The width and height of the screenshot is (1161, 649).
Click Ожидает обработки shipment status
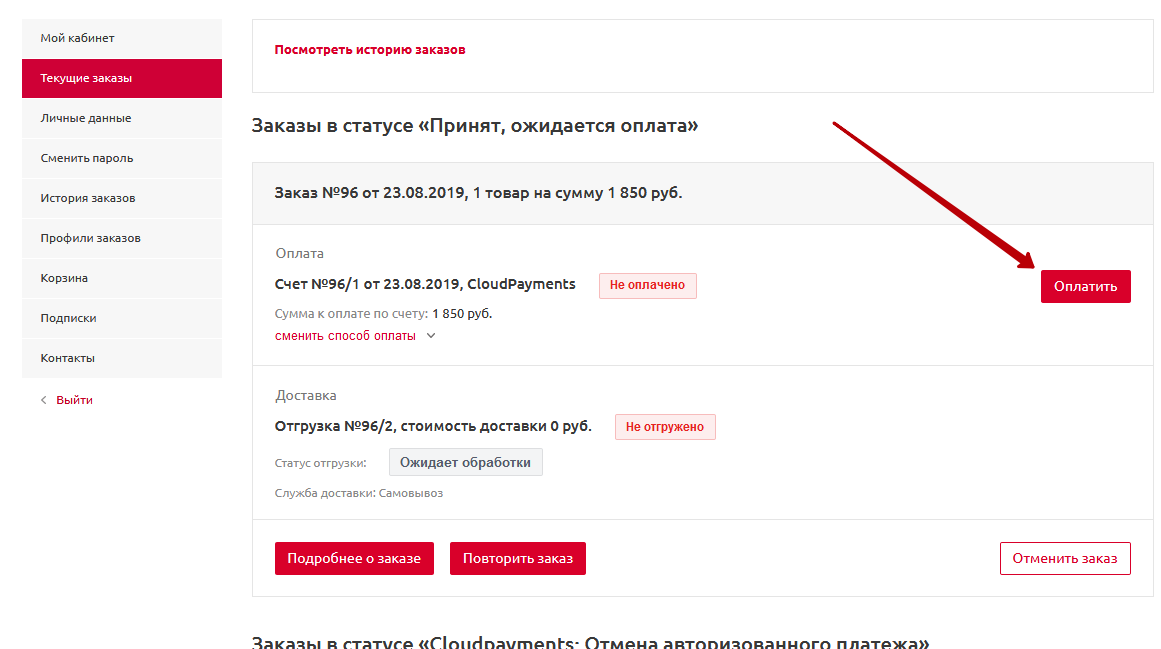466,463
